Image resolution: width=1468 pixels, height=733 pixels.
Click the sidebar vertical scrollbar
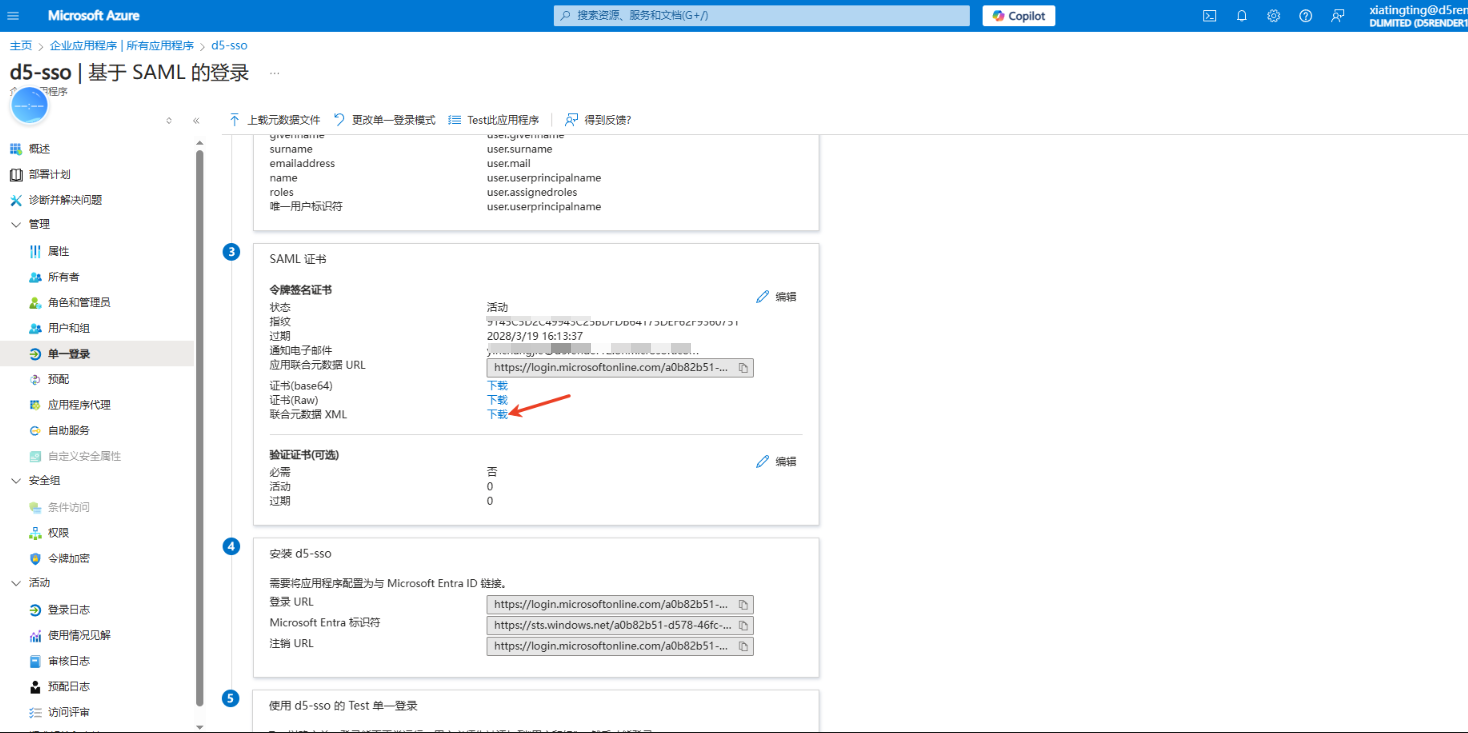(200, 430)
